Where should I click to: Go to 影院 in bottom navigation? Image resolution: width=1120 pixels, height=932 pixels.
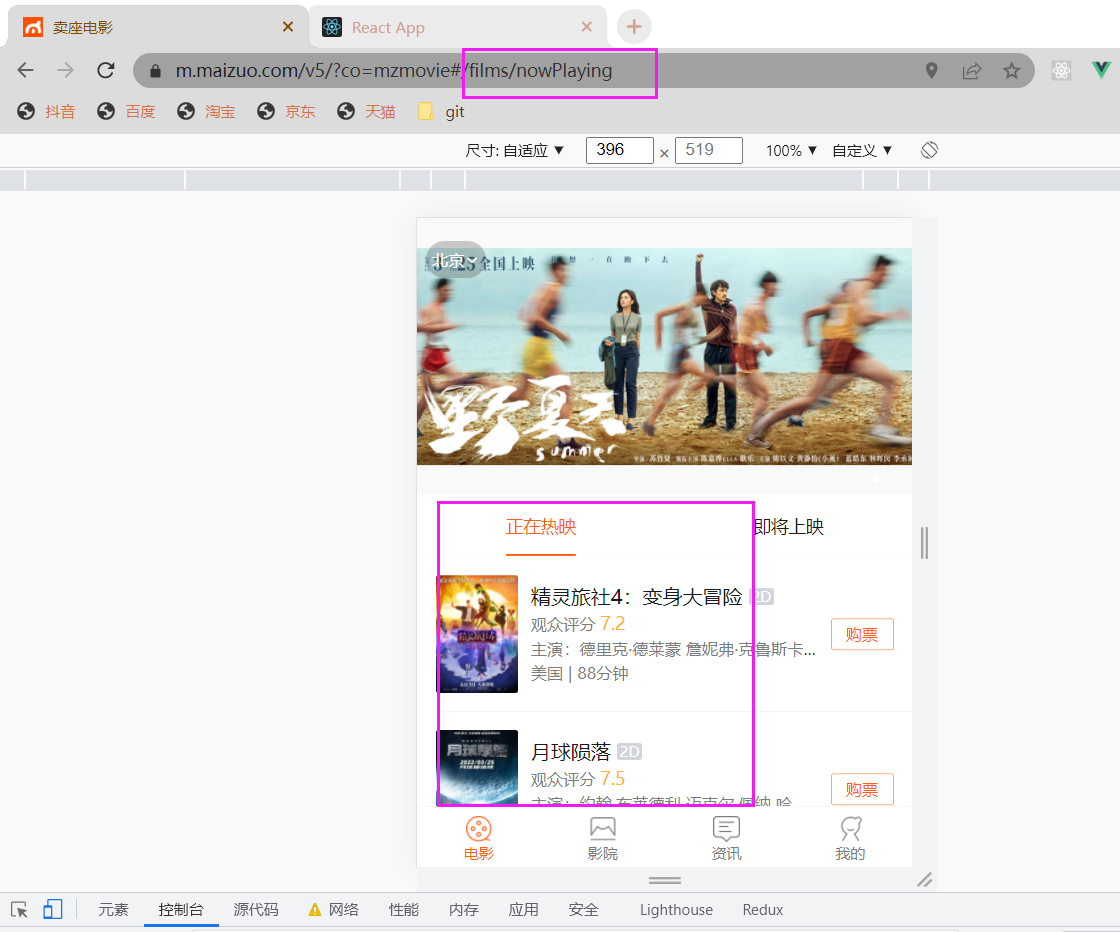[x=602, y=838]
